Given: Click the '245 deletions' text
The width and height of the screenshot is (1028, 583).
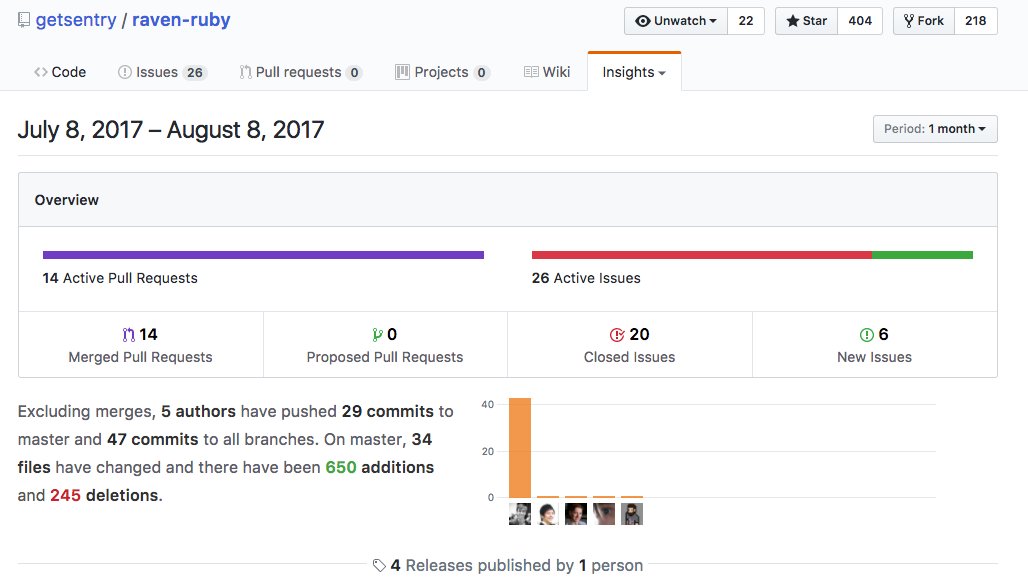Looking at the screenshot, I should pyautogui.click(x=106, y=495).
